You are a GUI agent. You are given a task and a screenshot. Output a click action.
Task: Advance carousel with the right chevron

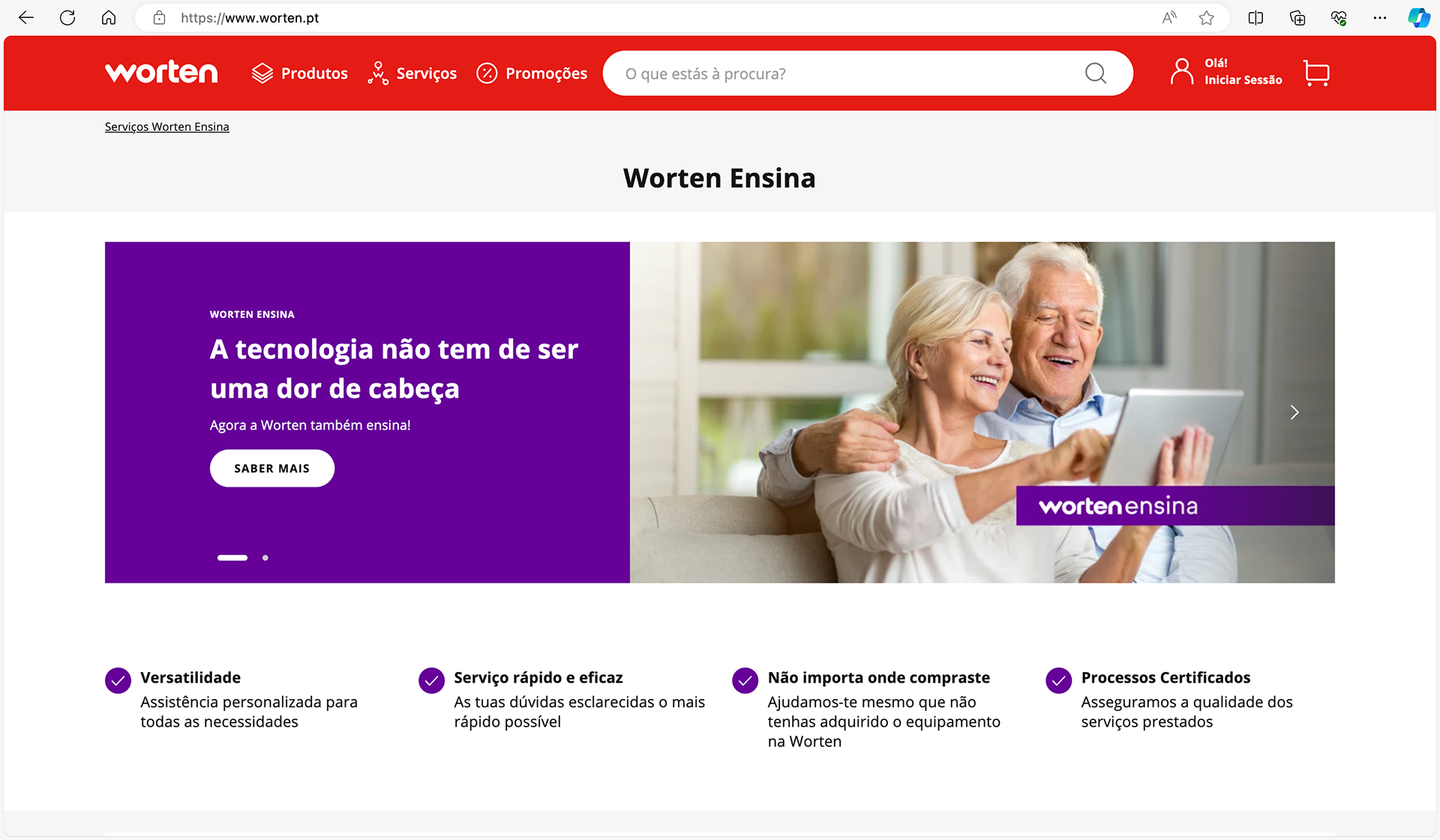(1294, 412)
